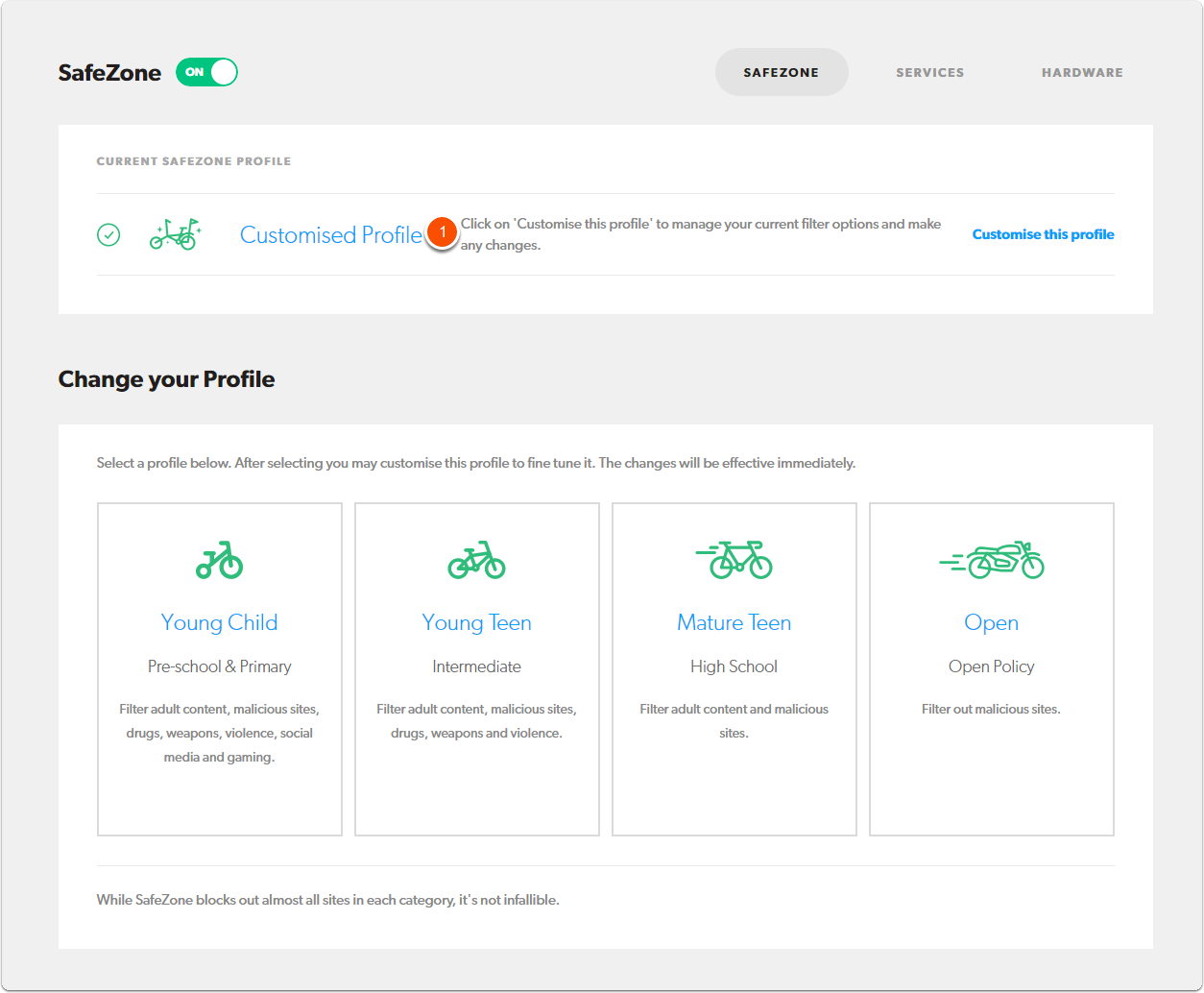Image resolution: width=1204 pixels, height=993 pixels.
Task: Click the 'Intermediate' subtitle text
Action: tap(476, 666)
